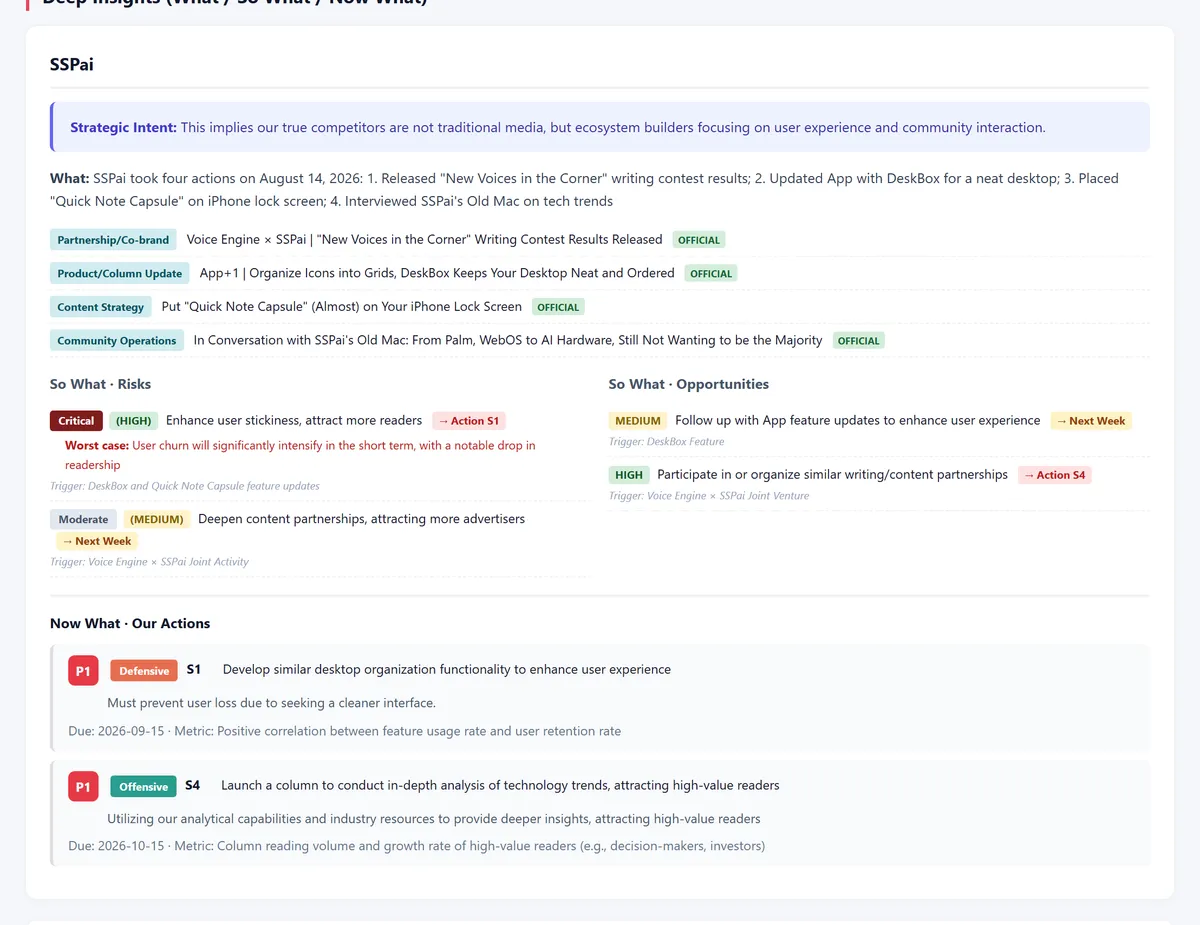Click Must prevent user loss description
This screenshot has height=925, width=1200.
272,703
